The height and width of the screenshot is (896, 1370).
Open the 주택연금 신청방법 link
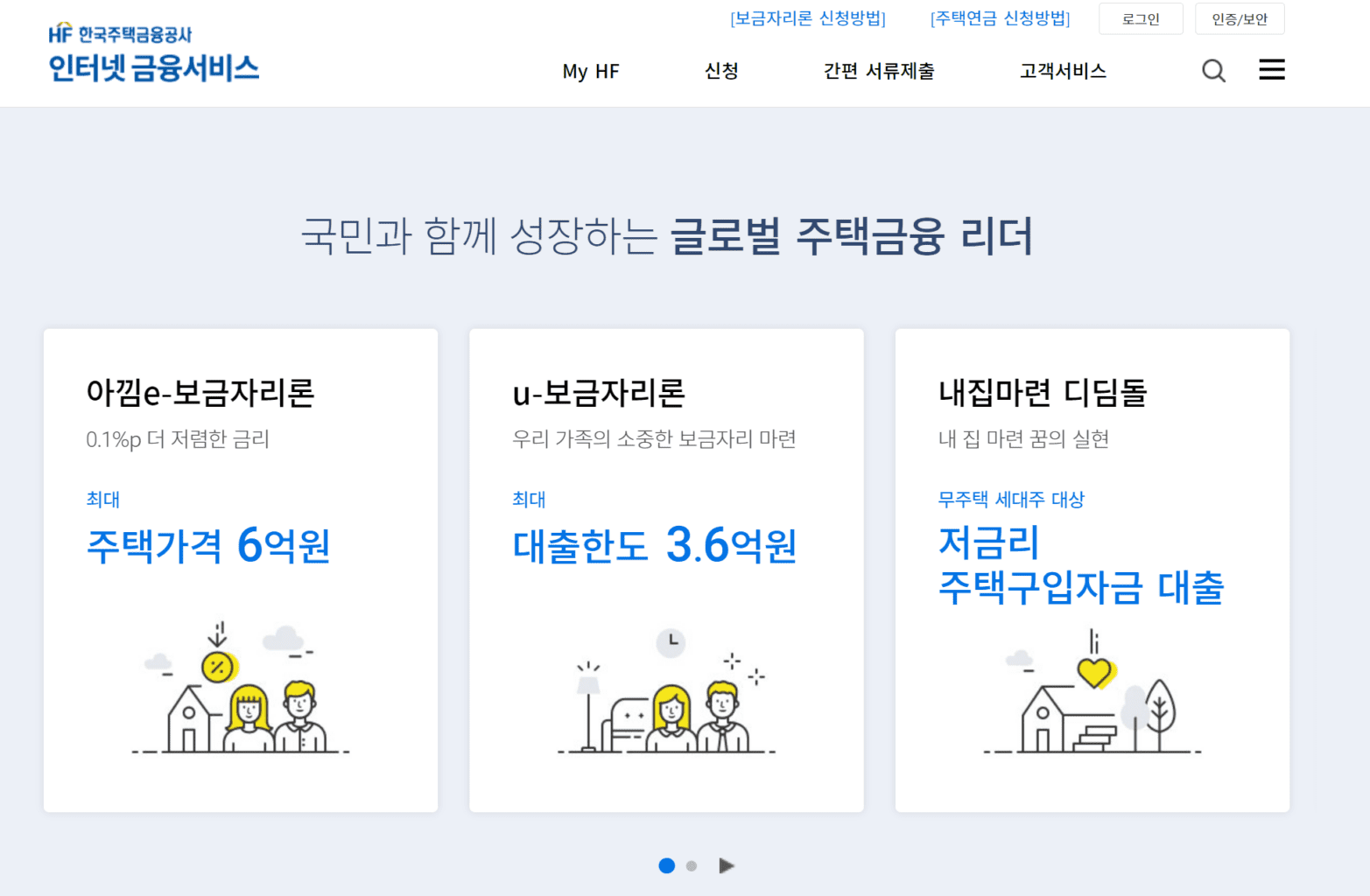pos(1001,18)
